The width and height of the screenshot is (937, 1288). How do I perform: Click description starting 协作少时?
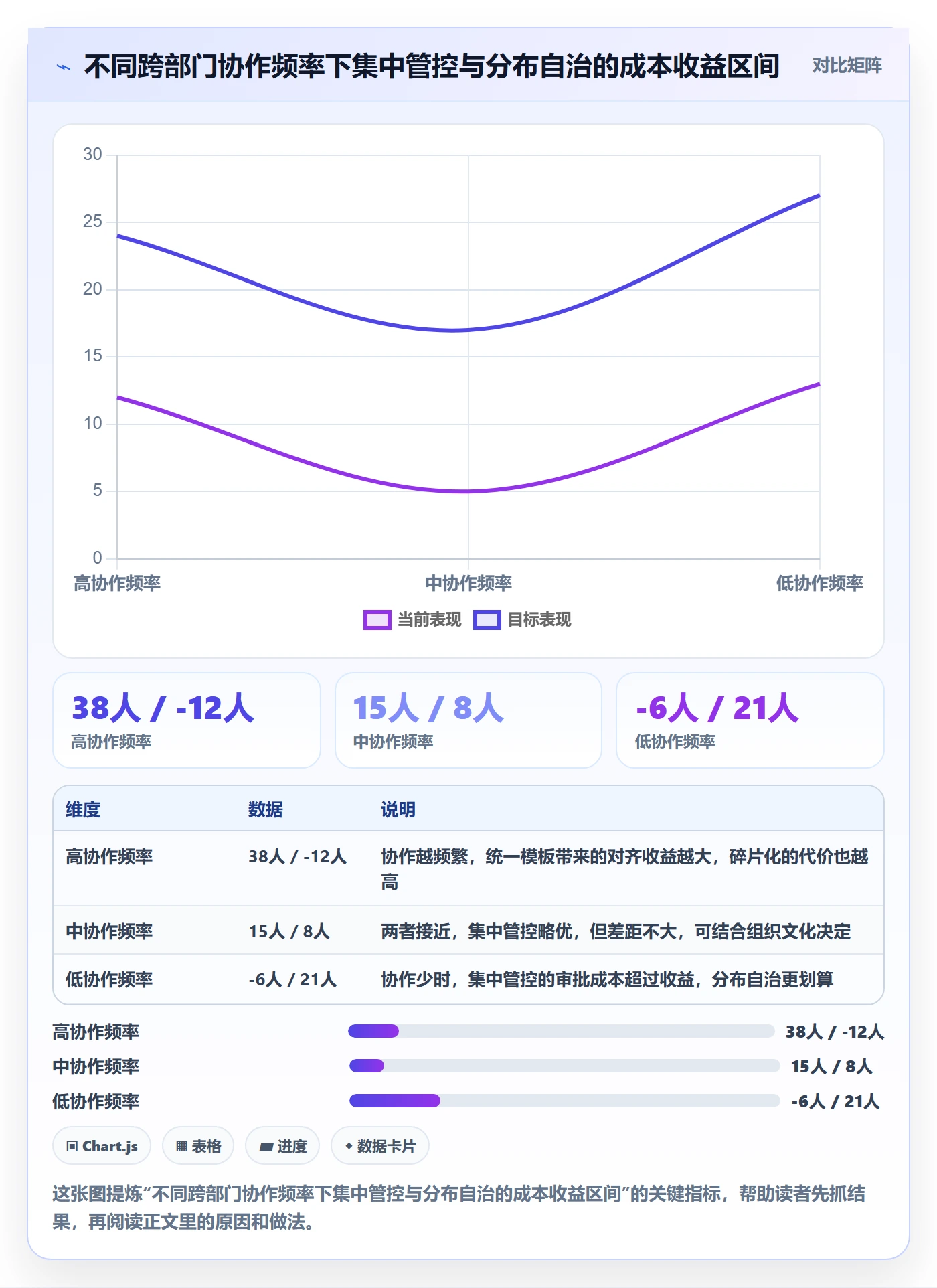(607, 979)
